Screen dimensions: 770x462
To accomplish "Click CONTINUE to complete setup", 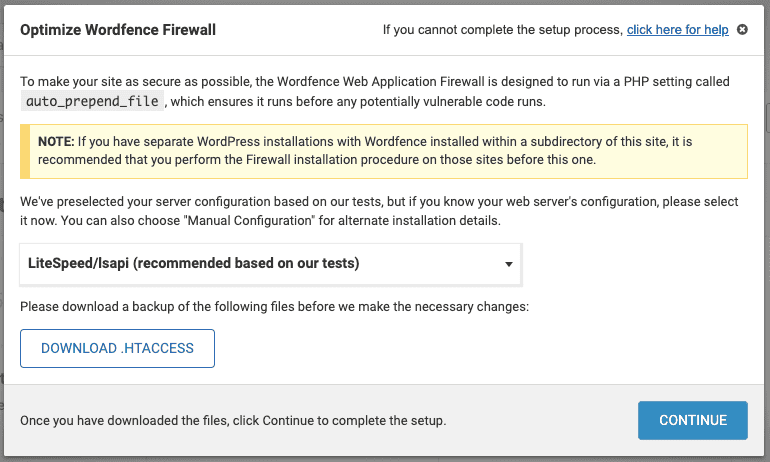I will click(x=692, y=420).
